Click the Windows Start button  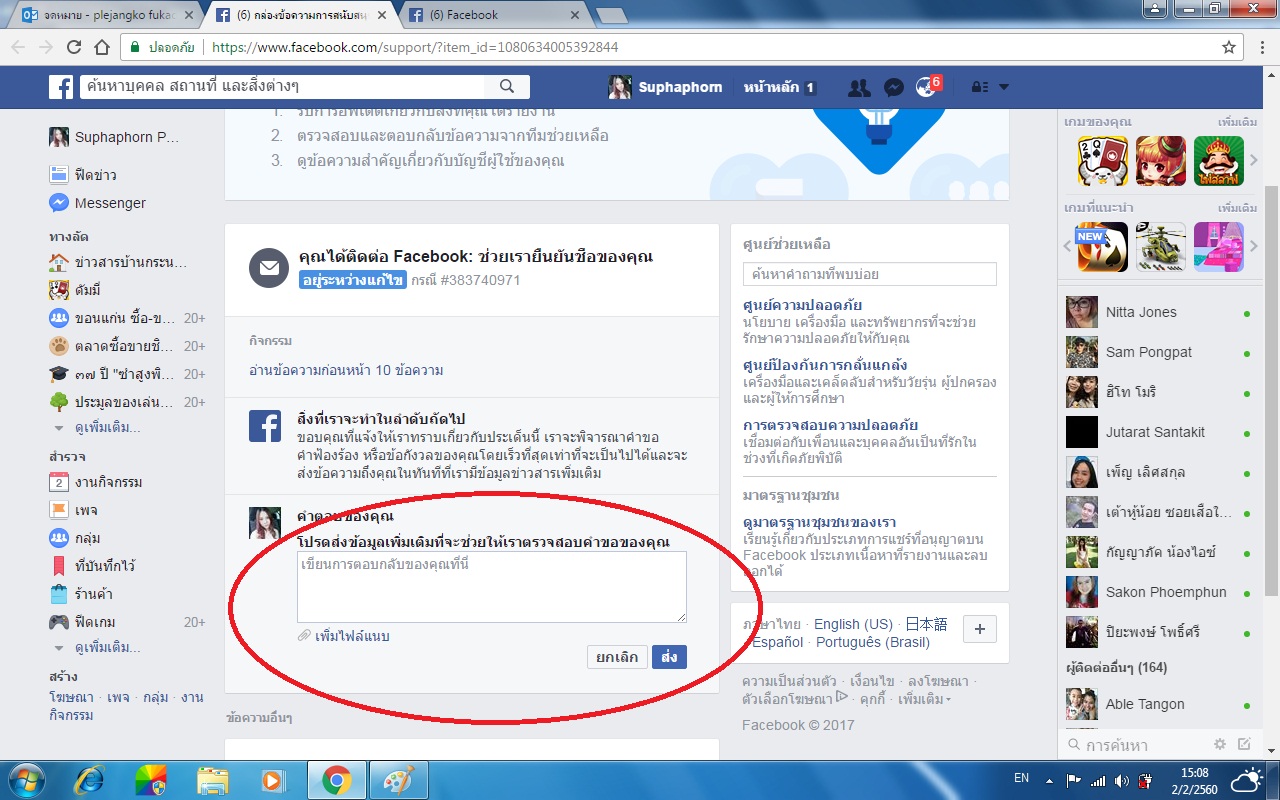pos(27,779)
